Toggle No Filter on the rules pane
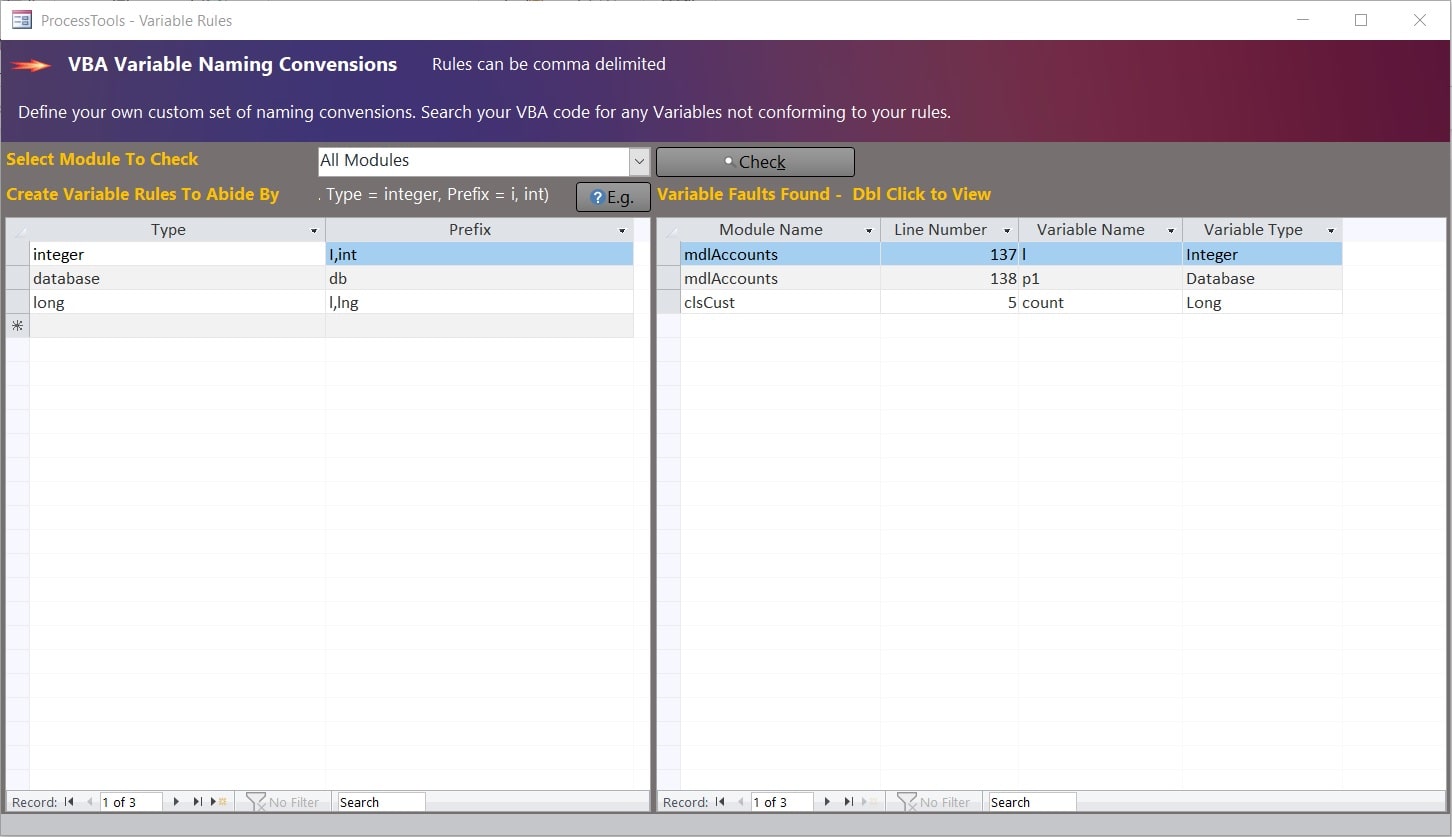 pos(283,801)
